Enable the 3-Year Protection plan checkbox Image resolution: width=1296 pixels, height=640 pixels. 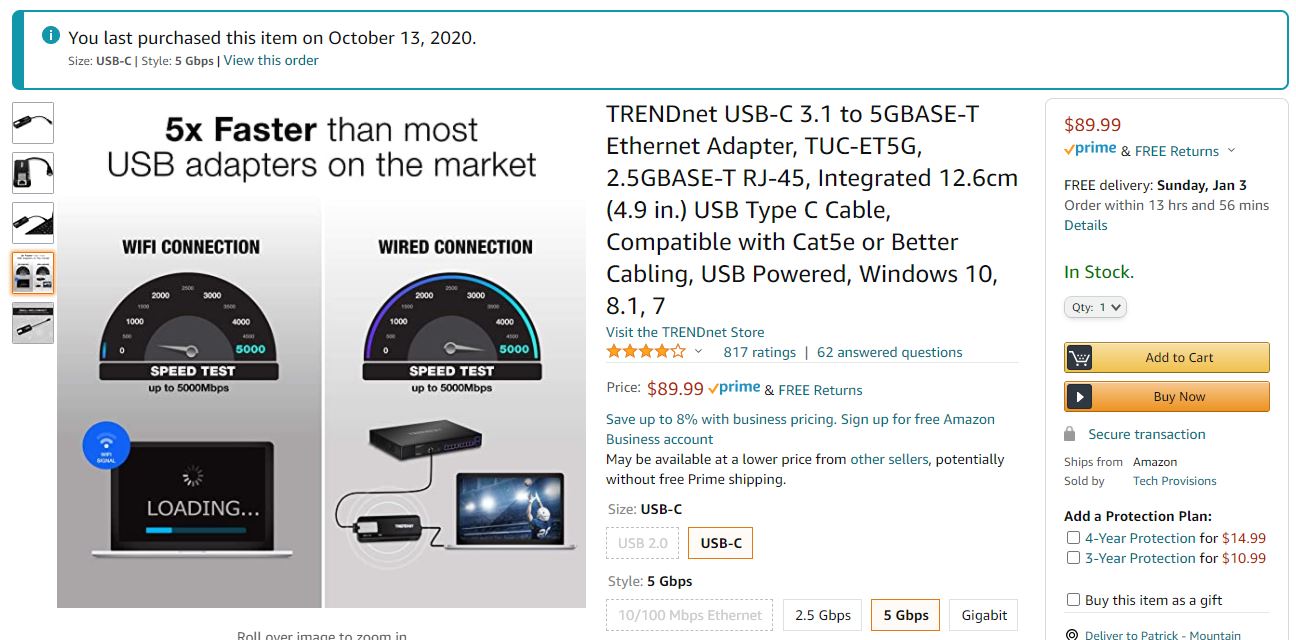click(x=1073, y=558)
